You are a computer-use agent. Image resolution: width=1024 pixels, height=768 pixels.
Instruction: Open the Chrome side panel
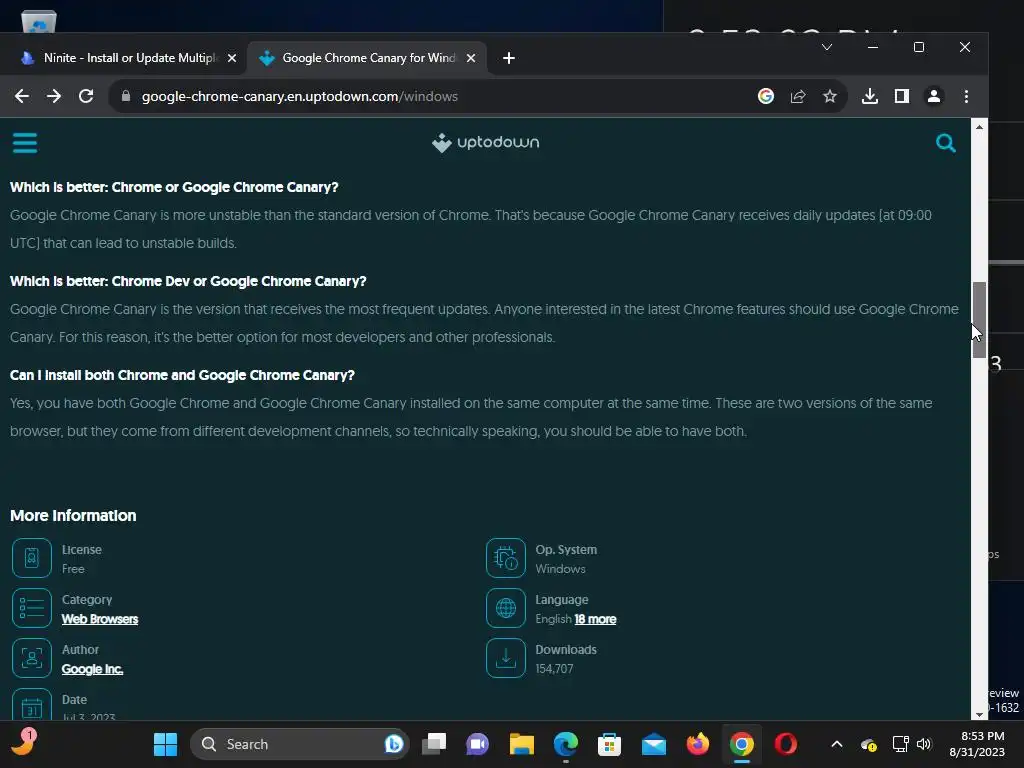(901, 96)
